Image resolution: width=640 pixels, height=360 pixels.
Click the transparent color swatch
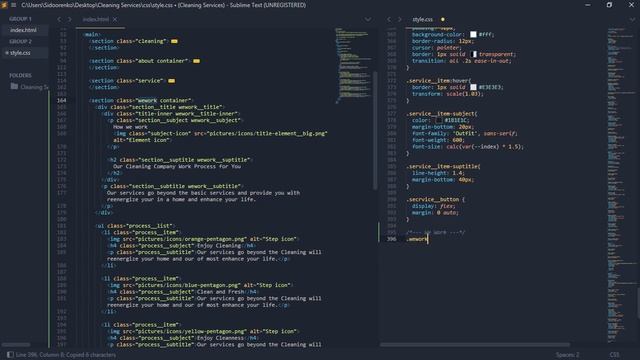473,54
